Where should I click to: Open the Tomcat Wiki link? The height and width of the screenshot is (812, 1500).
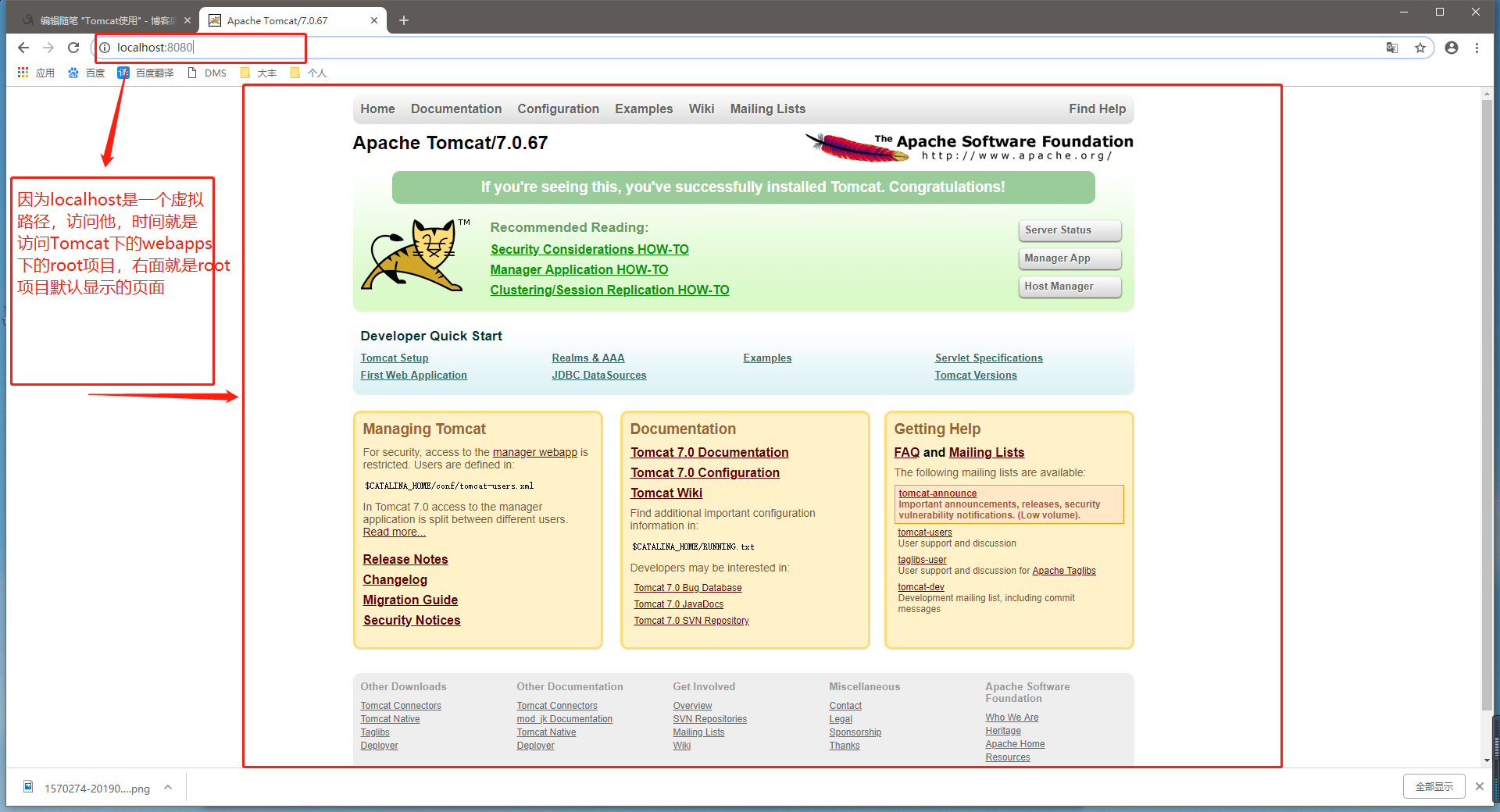pos(666,493)
